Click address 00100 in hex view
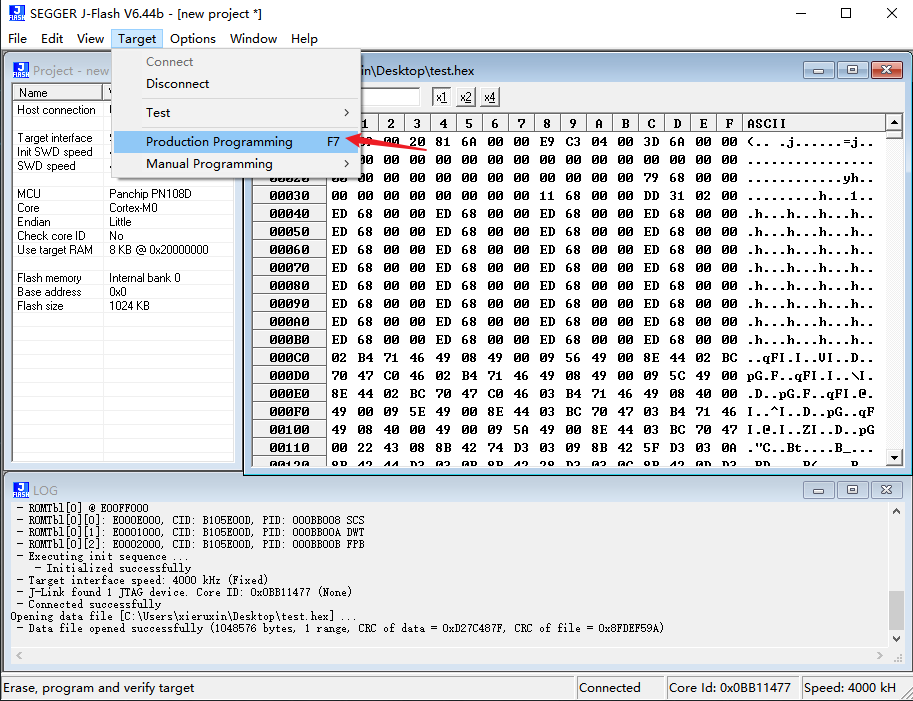The image size is (913, 701). (x=289, y=430)
